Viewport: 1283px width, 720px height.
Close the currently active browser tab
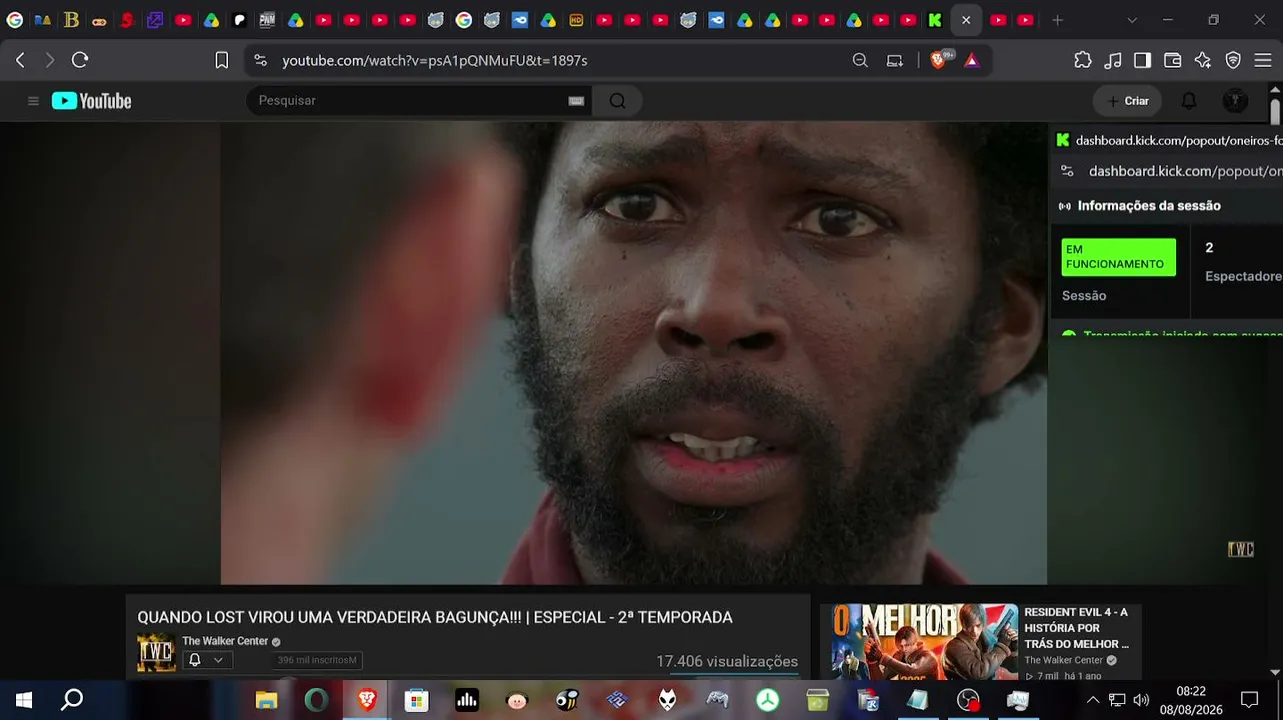966,20
